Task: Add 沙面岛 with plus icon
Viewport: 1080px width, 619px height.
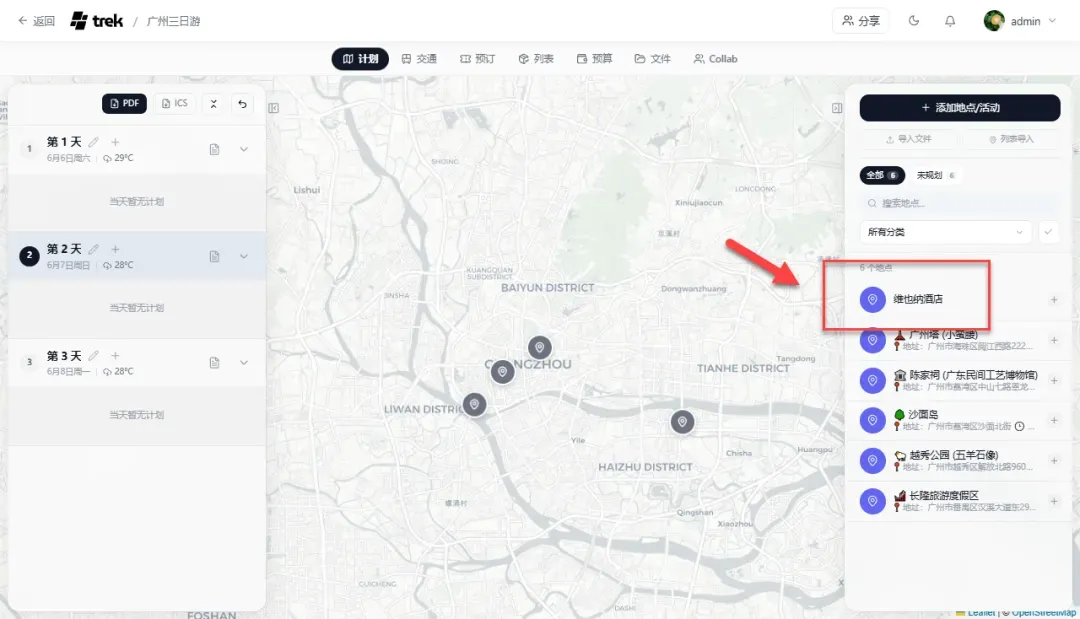Action: pos(1054,420)
